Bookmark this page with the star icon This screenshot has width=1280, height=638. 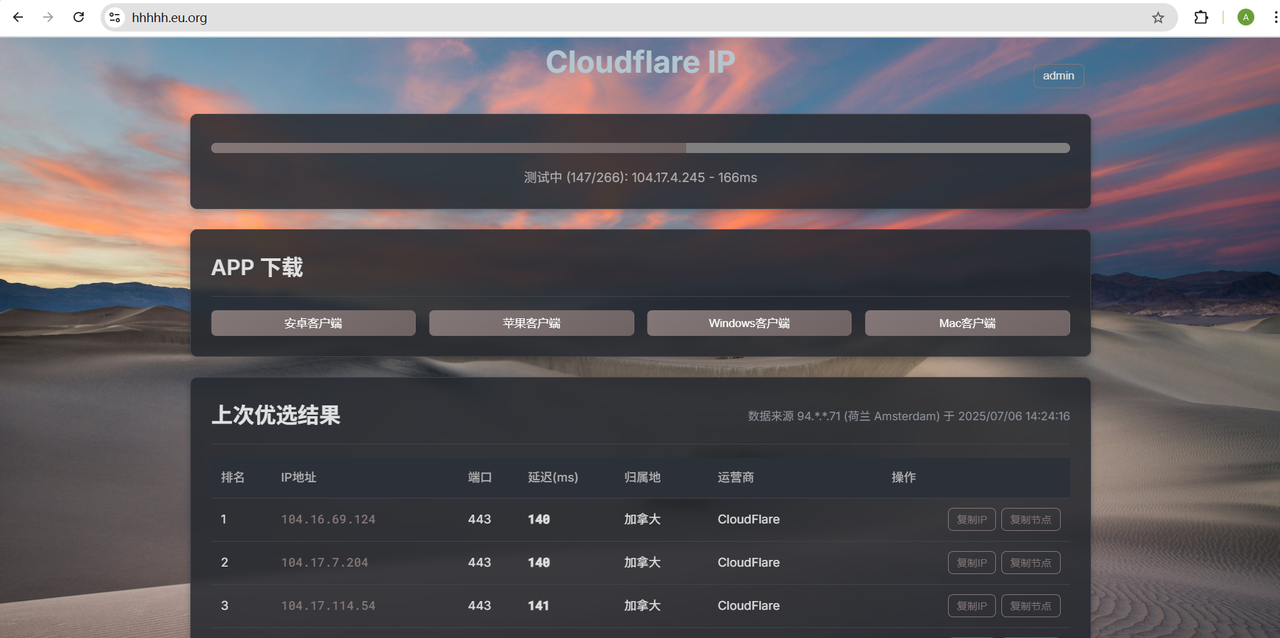[1158, 17]
